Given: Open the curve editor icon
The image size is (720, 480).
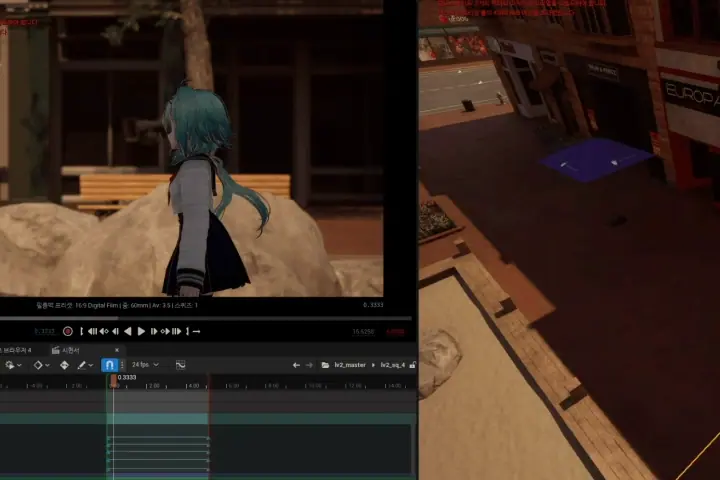Looking at the screenshot, I should tap(180, 365).
